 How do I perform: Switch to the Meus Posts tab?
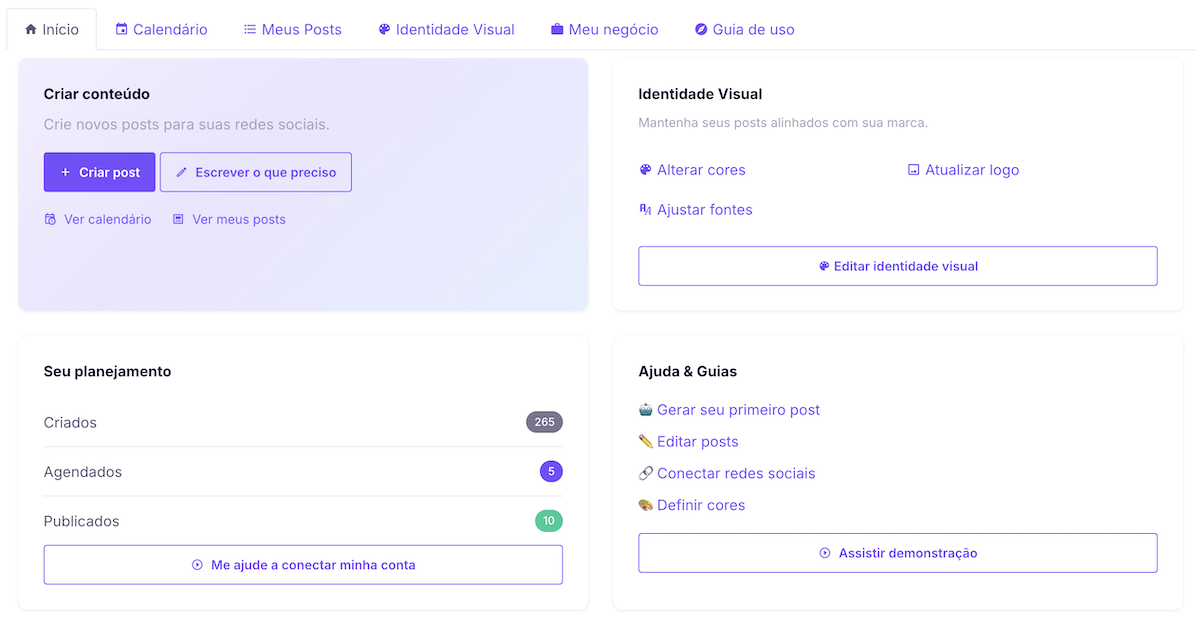(292, 30)
